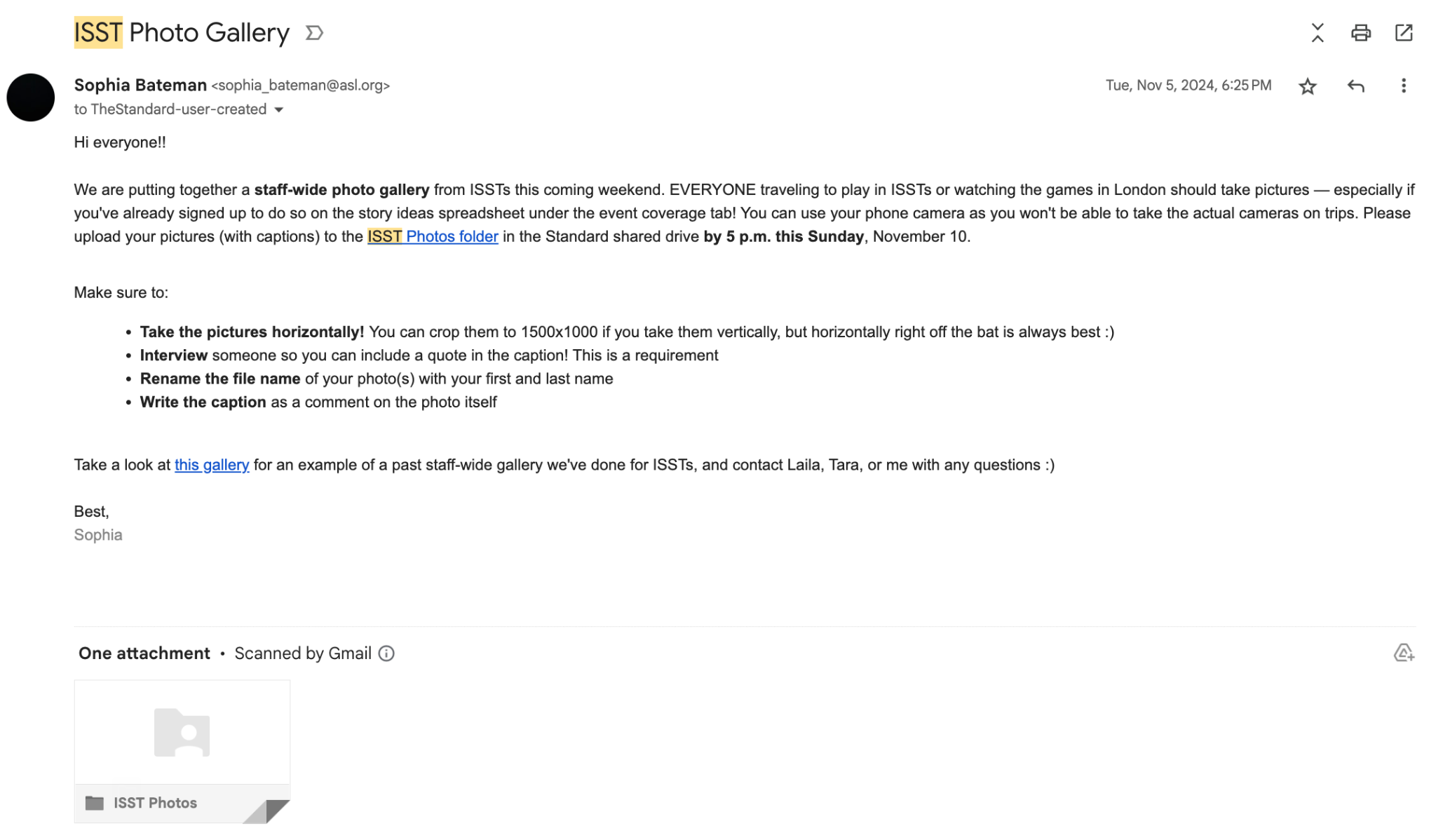
Task: Open email in a new window
Action: coord(1404,33)
